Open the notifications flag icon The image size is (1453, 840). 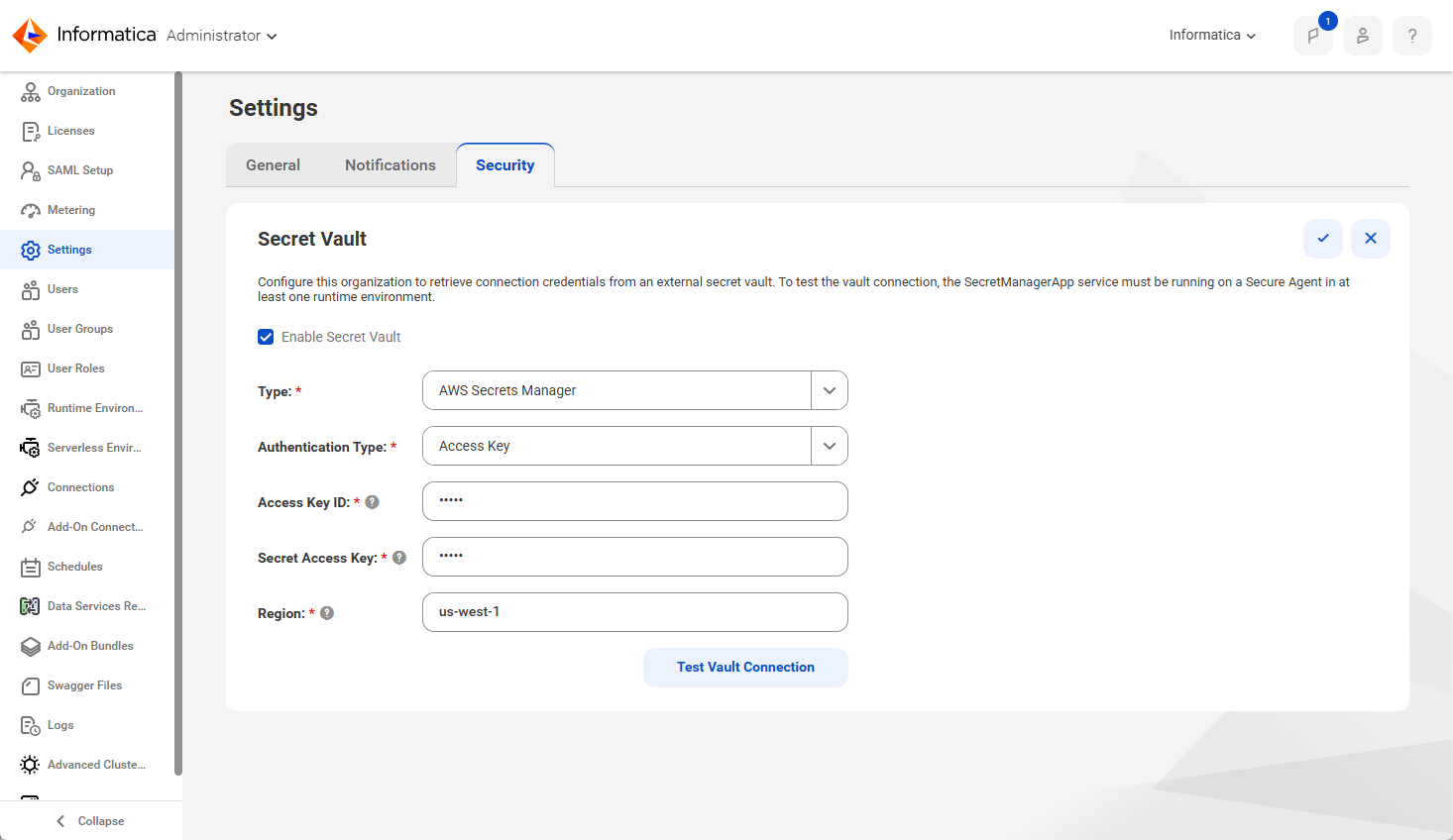click(x=1313, y=36)
